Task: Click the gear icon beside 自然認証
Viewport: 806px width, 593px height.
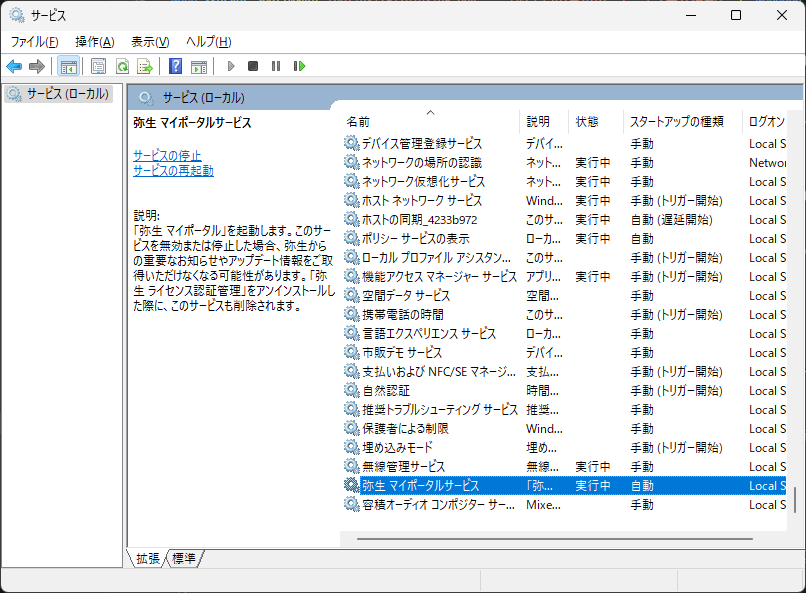Action: click(352, 391)
